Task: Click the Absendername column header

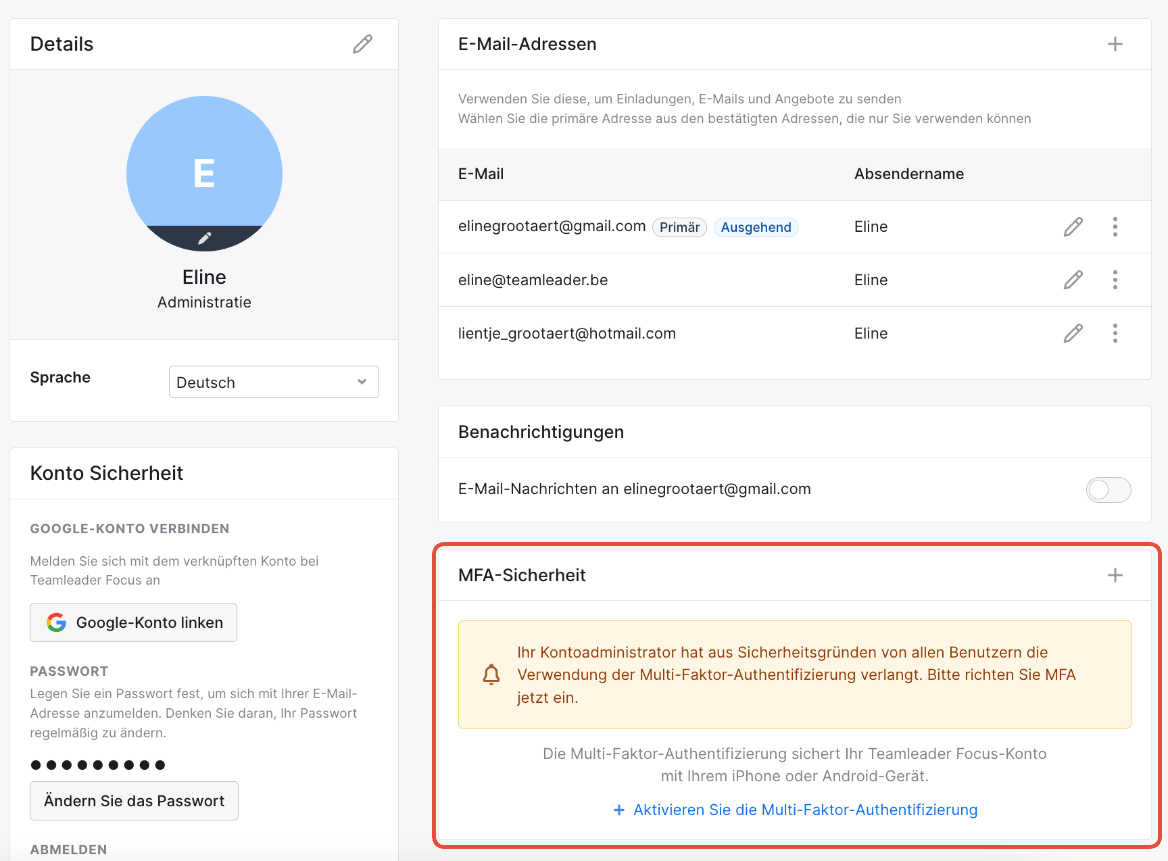Action: [909, 174]
